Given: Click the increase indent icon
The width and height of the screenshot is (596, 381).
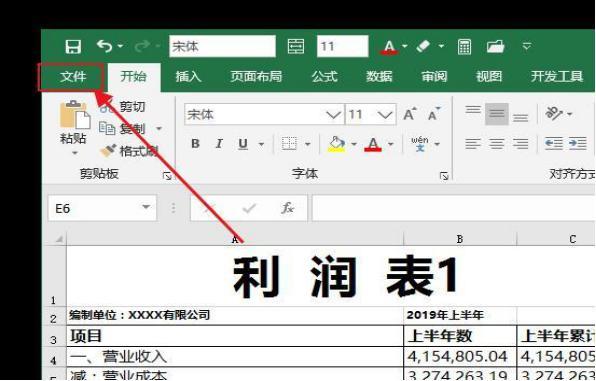Looking at the screenshot, I should [x=577, y=144].
